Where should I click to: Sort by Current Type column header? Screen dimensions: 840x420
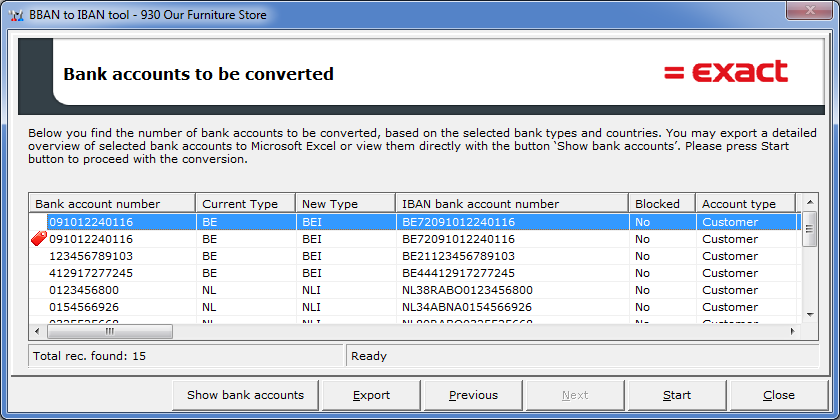pyautogui.click(x=244, y=204)
